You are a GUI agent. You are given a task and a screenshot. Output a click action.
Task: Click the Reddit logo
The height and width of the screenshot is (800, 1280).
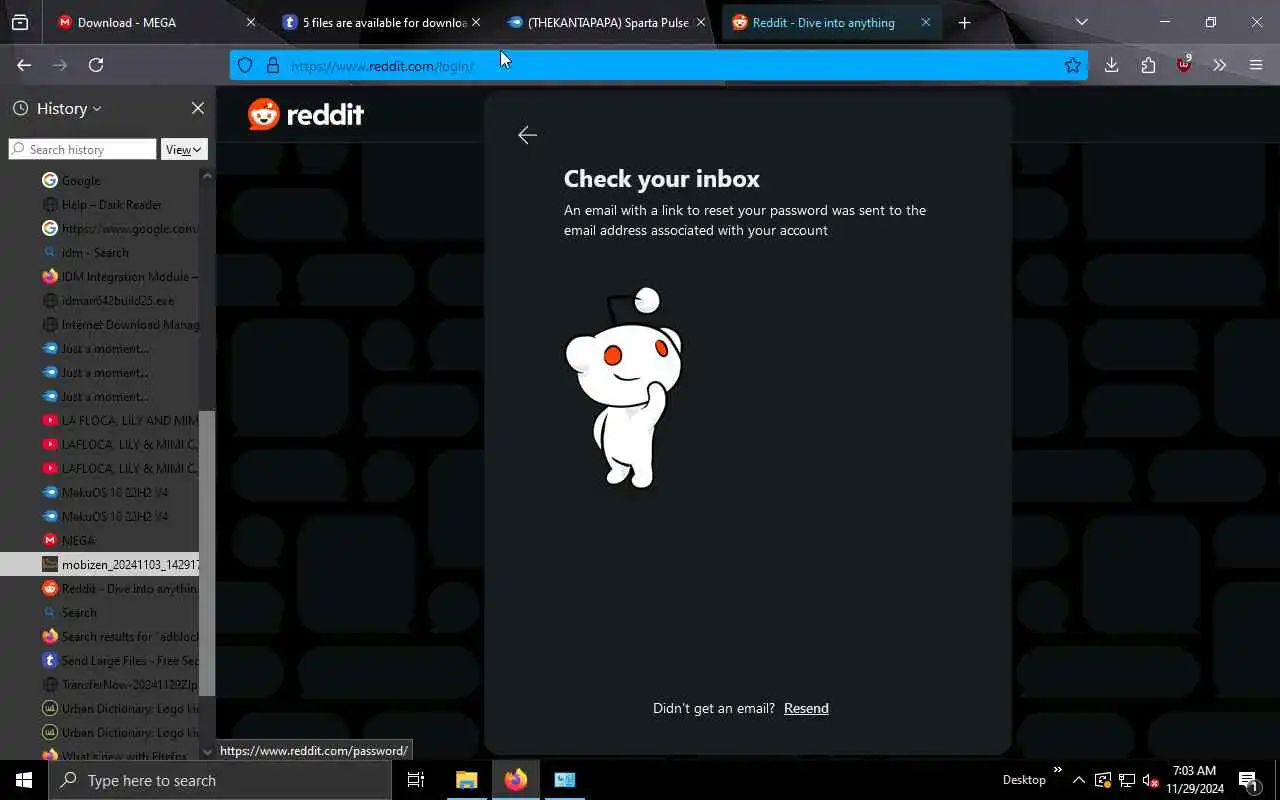click(x=306, y=114)
